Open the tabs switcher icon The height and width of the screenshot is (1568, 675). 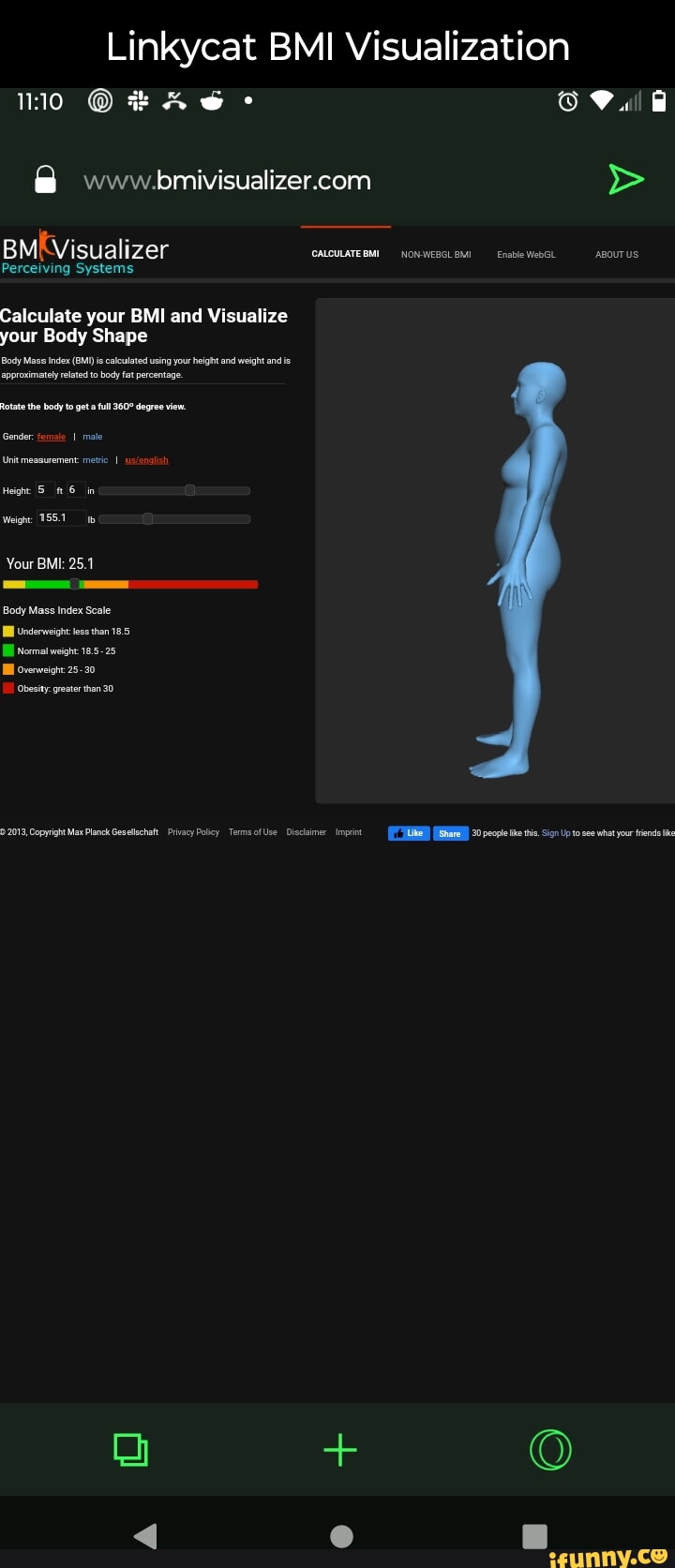130,1449
